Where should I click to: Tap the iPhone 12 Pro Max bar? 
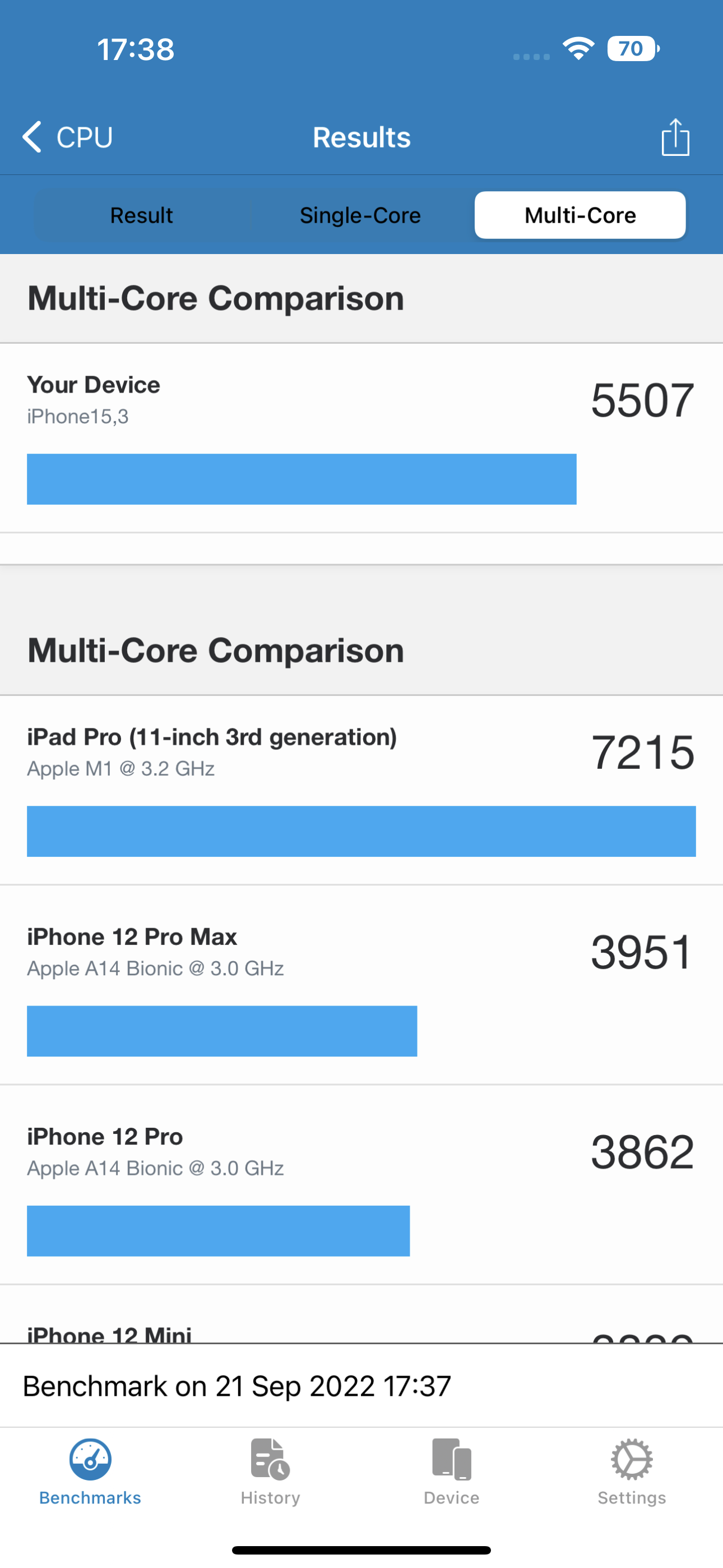[221, 1031]
